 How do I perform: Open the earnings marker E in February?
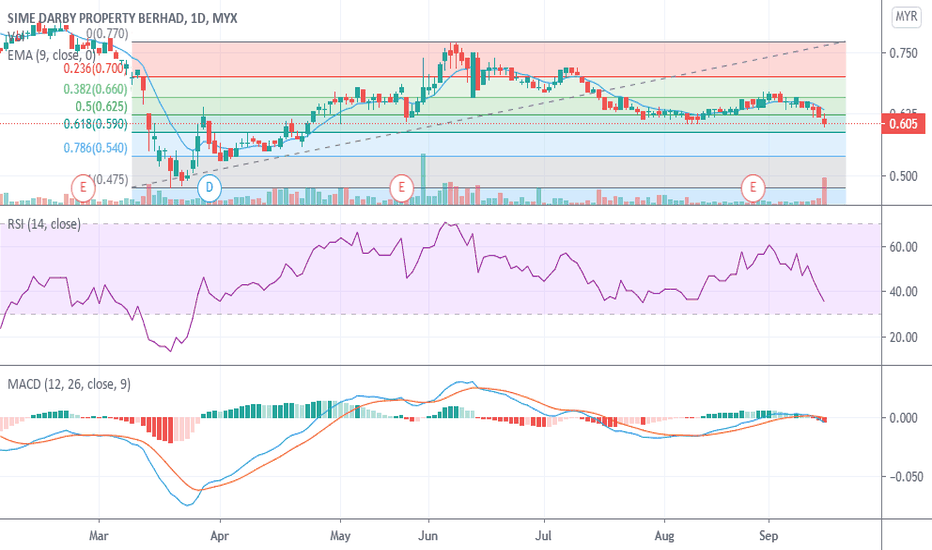click(83, 188)
